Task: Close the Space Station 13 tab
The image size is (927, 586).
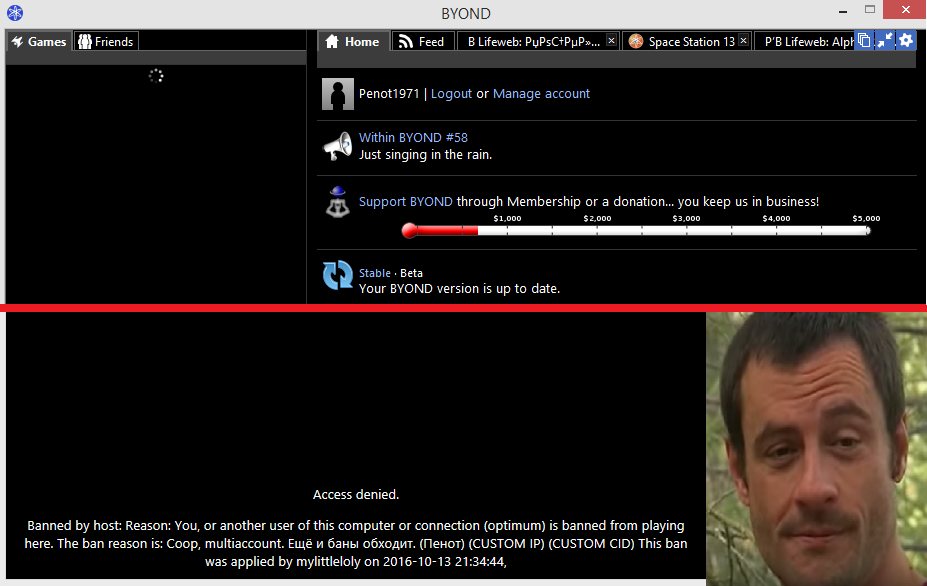Action: tap(744, 40)
